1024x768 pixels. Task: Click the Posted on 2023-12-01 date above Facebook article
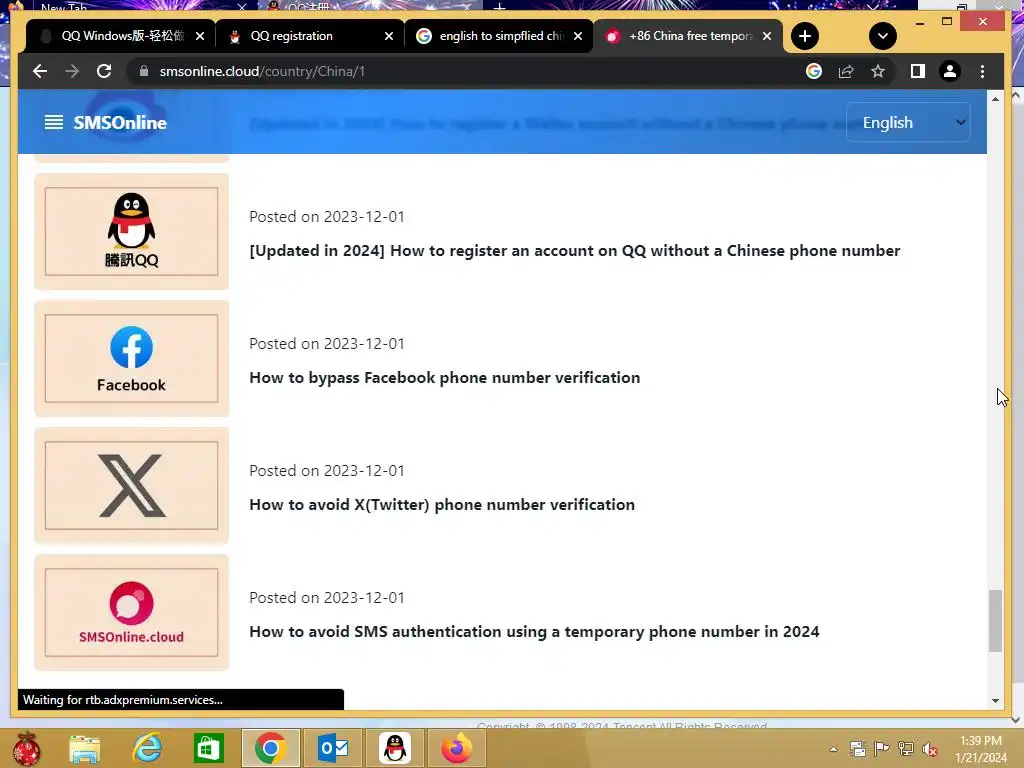(x=327, y=344)
